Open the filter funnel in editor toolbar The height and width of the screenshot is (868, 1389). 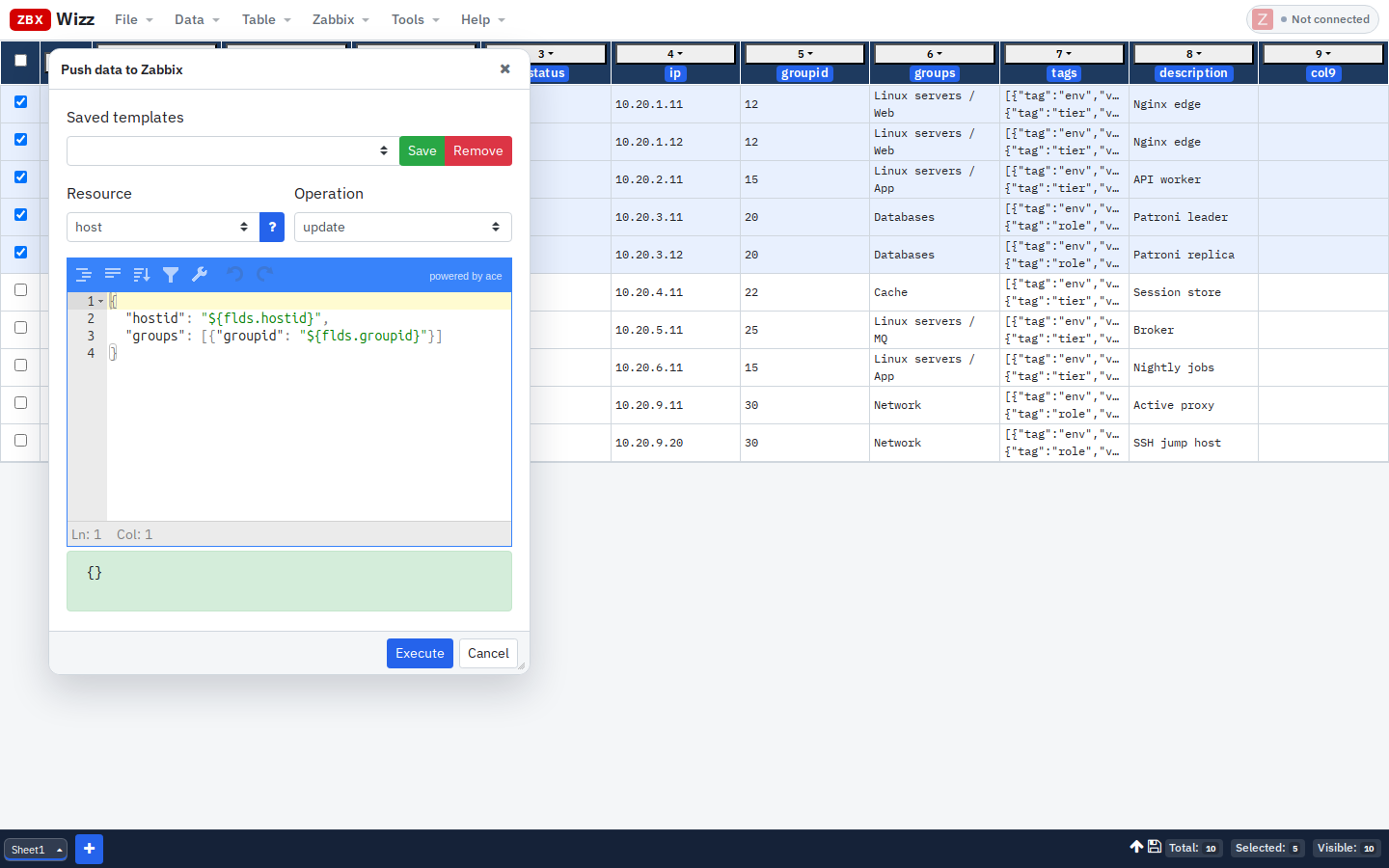(171, 275)
